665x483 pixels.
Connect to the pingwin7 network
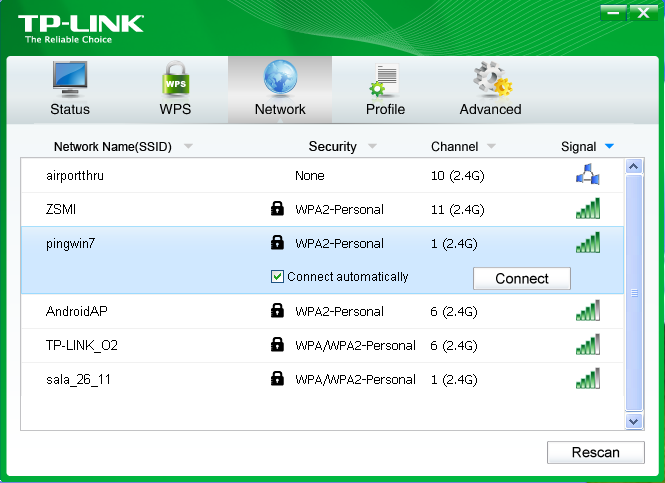click(x=522, y=279)
